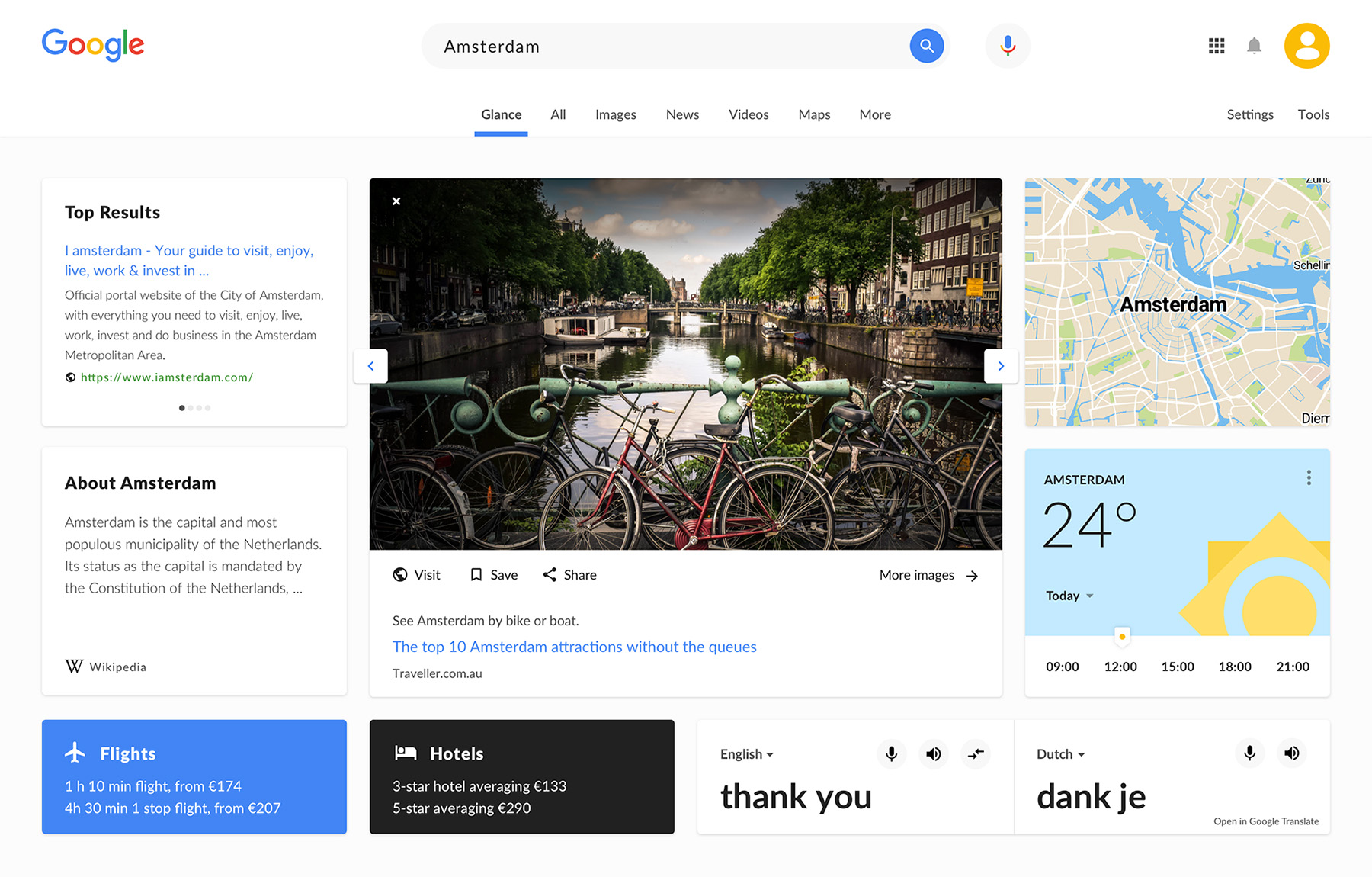
Task: Share the Amsterdam image
Action: pyautogui.click(x=569, y=575)
